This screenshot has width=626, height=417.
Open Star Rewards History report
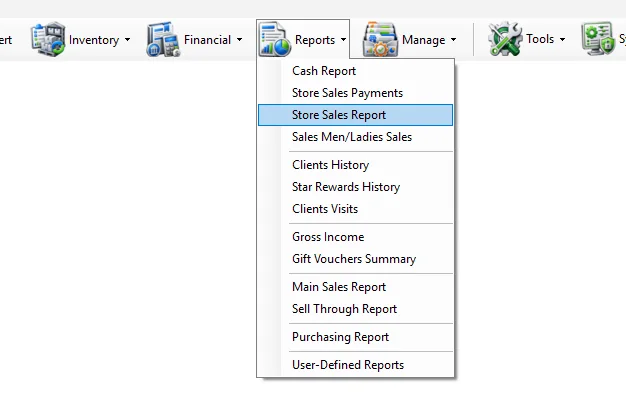[x=355, y=187]
